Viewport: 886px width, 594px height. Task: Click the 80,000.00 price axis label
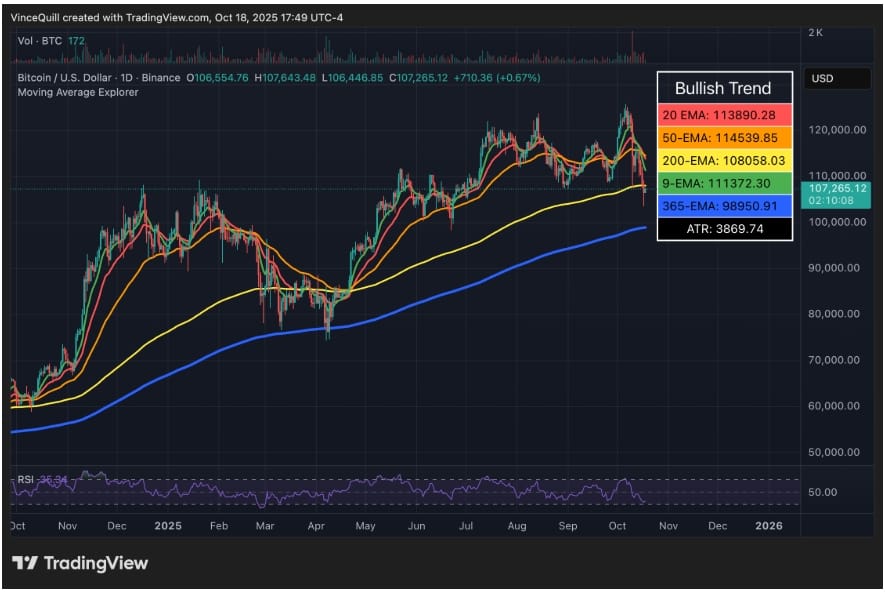click(x=834, y=314)
